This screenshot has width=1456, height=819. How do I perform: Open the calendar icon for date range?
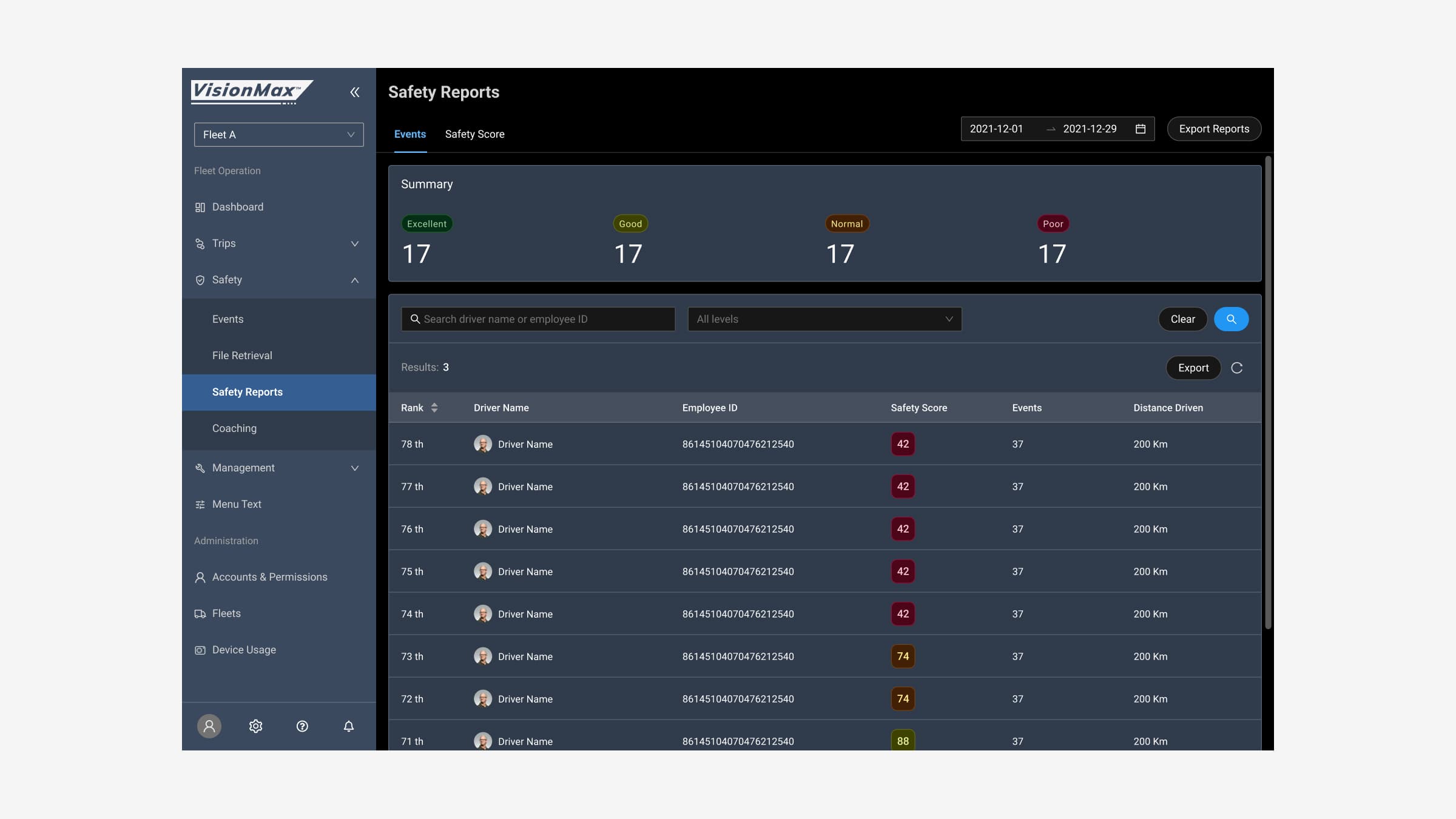1141,129
